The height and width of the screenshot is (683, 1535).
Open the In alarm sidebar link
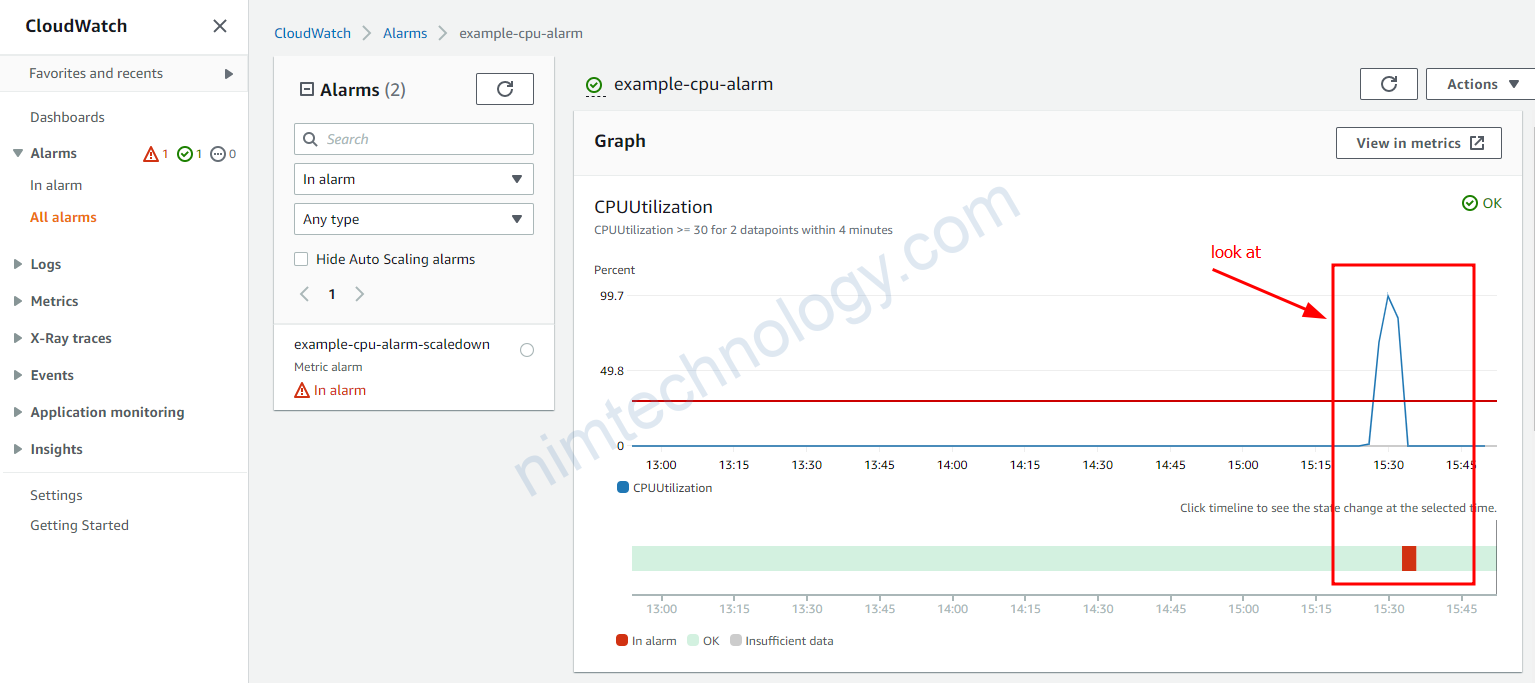pyautogui.click(x=56, y=185)
